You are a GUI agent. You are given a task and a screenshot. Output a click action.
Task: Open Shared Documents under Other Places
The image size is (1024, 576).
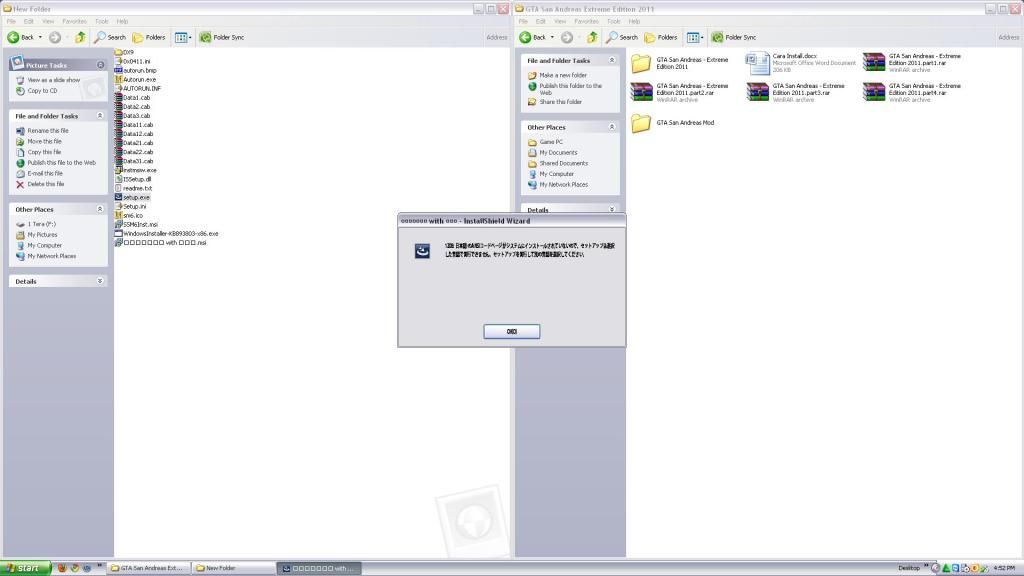(x=564, y=163)
